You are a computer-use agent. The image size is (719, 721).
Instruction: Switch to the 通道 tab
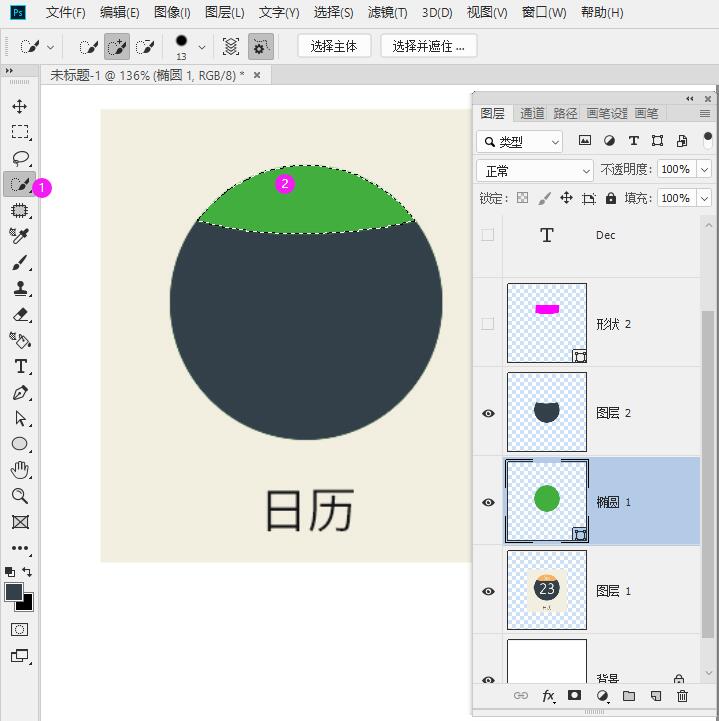(532, 114)
